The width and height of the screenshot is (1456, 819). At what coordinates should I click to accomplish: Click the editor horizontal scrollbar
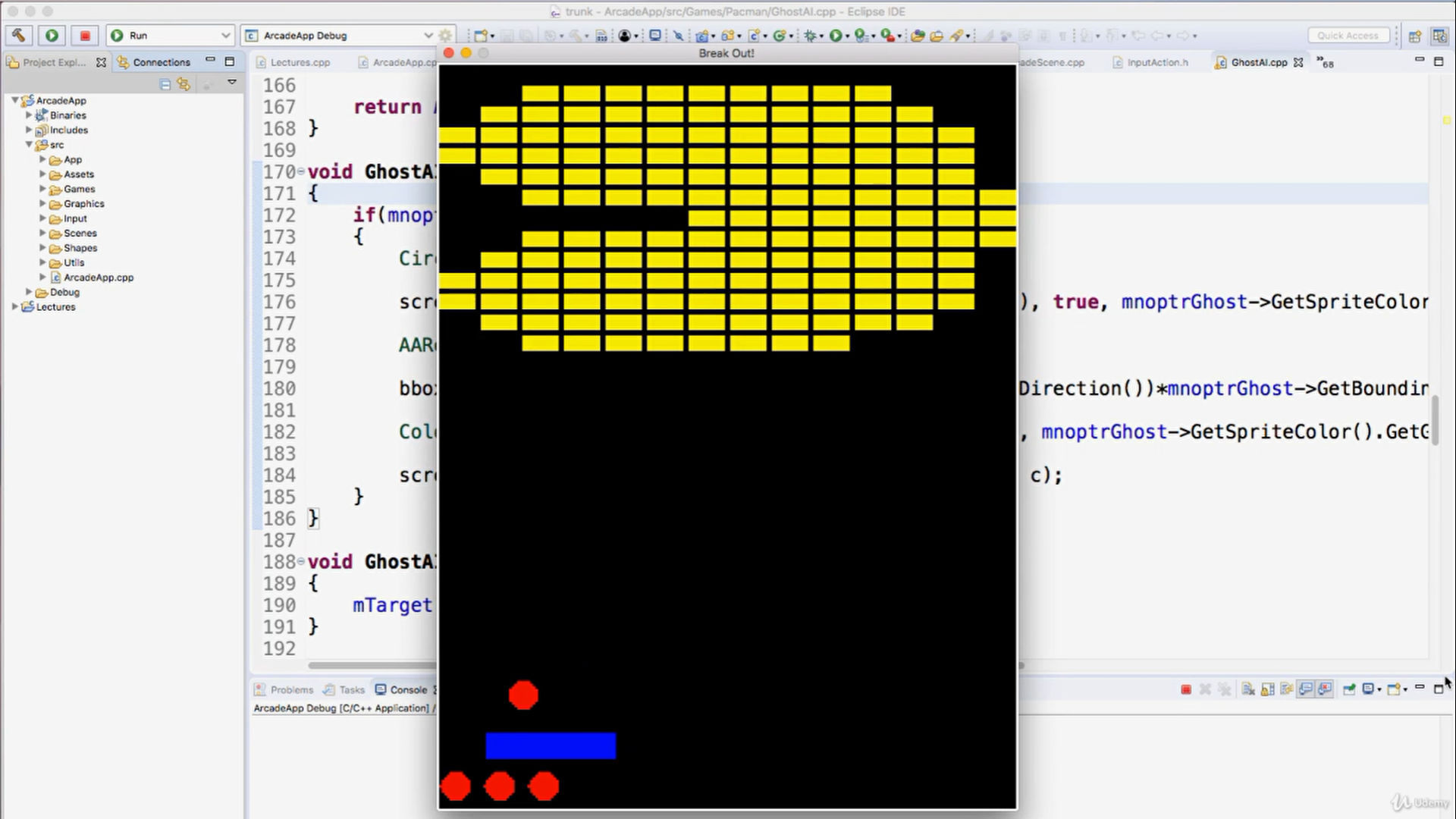pyautogui.click(x=666, y=666)
